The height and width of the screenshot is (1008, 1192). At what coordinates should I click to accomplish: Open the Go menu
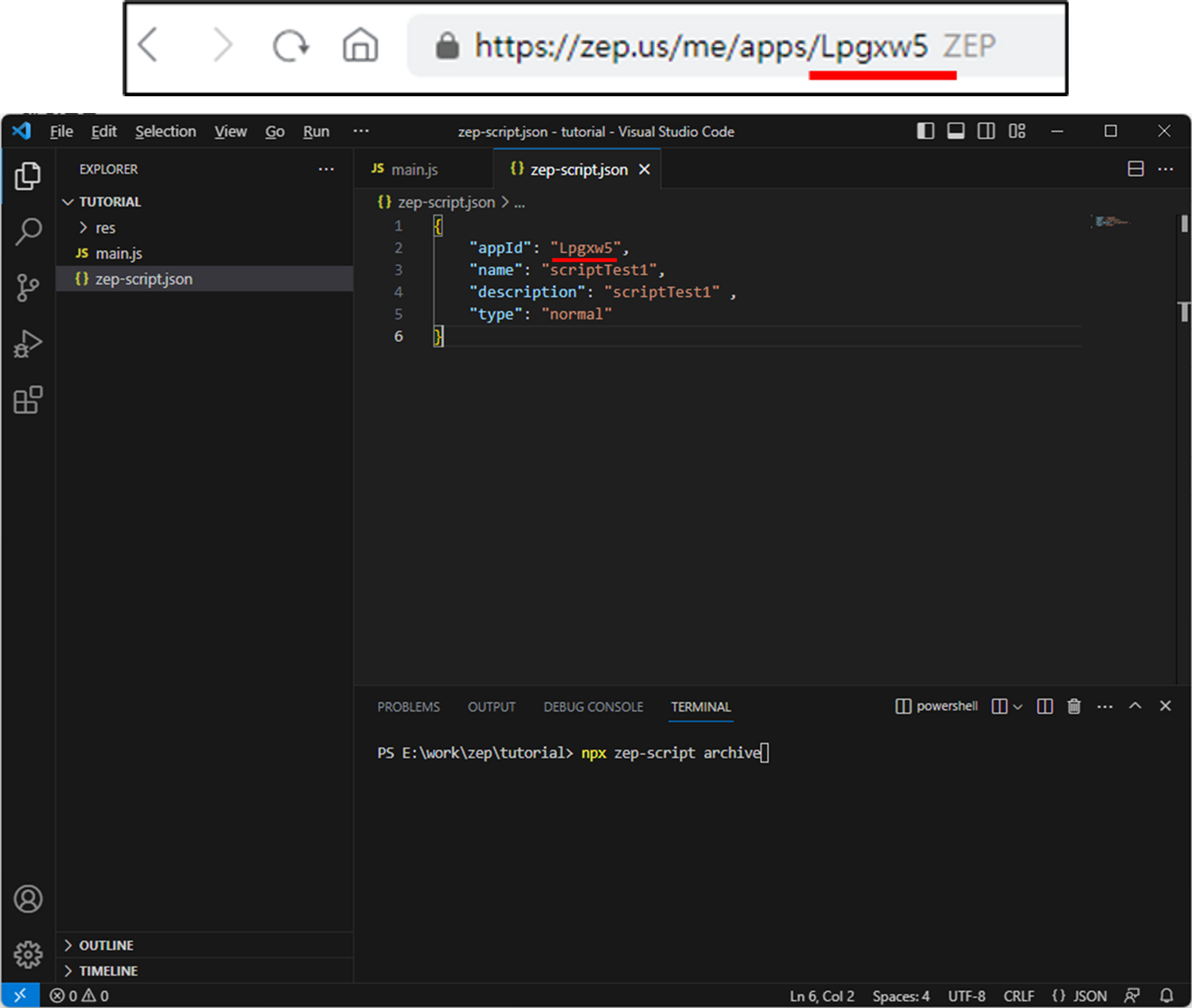tap(275, 131)
